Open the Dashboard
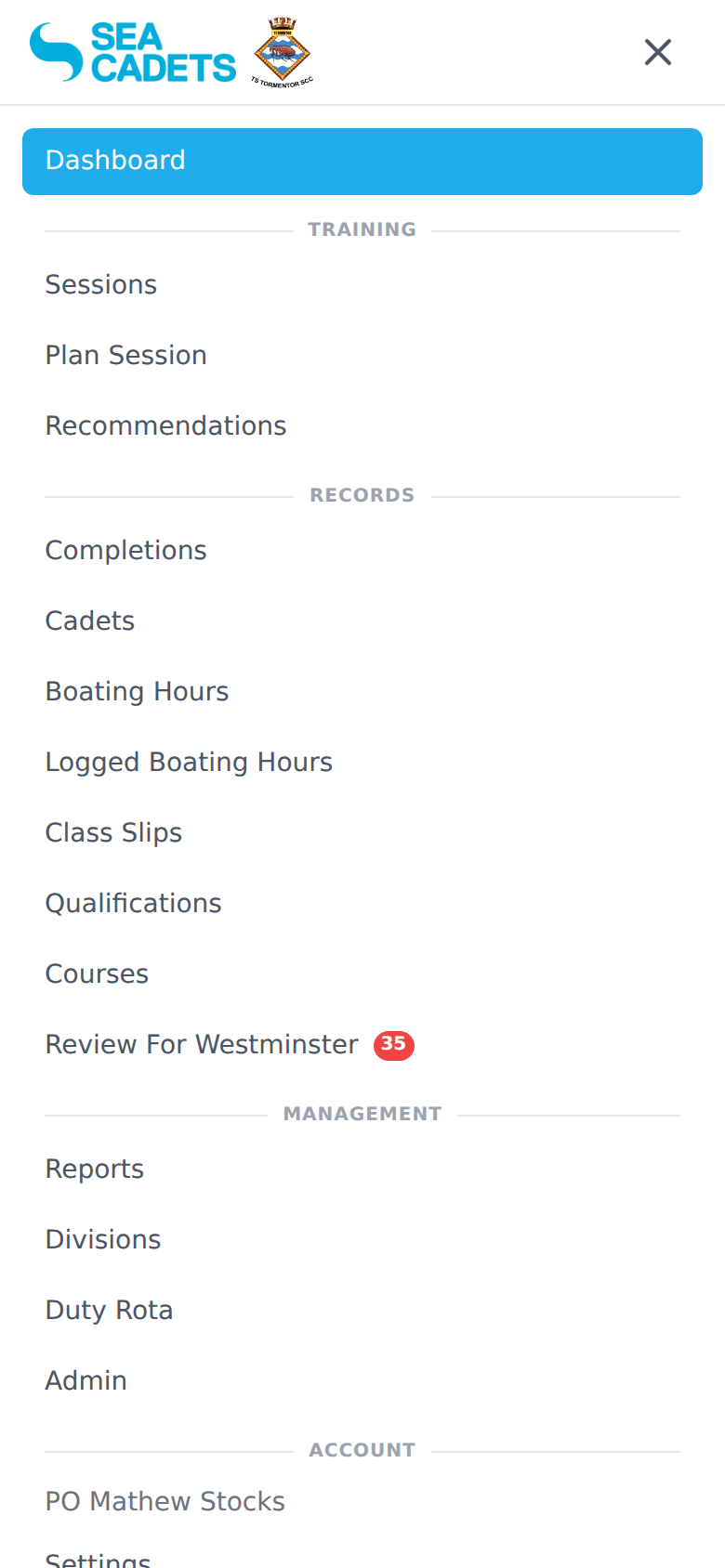The width and height of the screenshot is (725, 1568). click(x=115, y=161)
